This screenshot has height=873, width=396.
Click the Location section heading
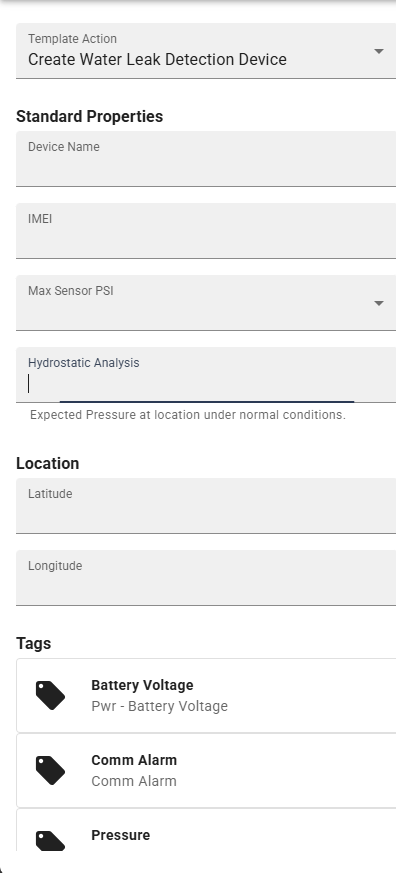[47, 463]
